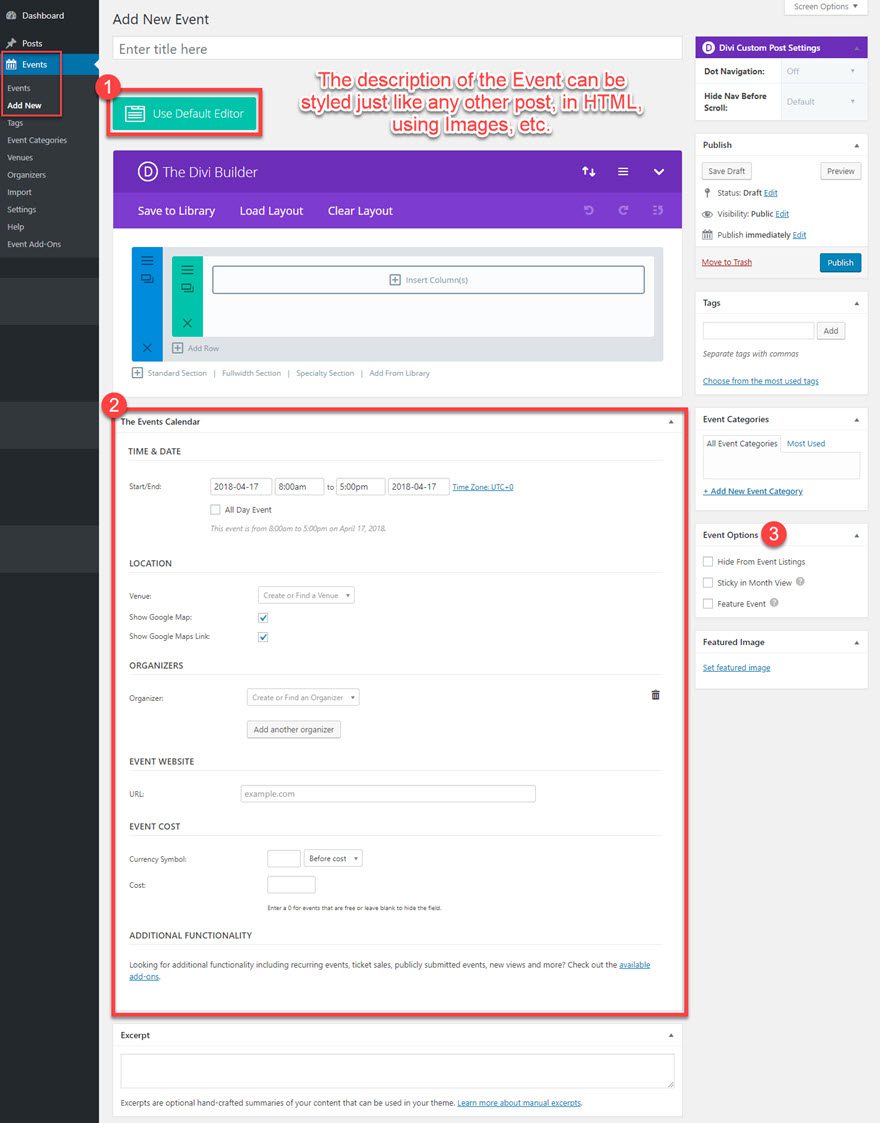
Task: Click the blue section's X delete icon
Action: [147, 348]
